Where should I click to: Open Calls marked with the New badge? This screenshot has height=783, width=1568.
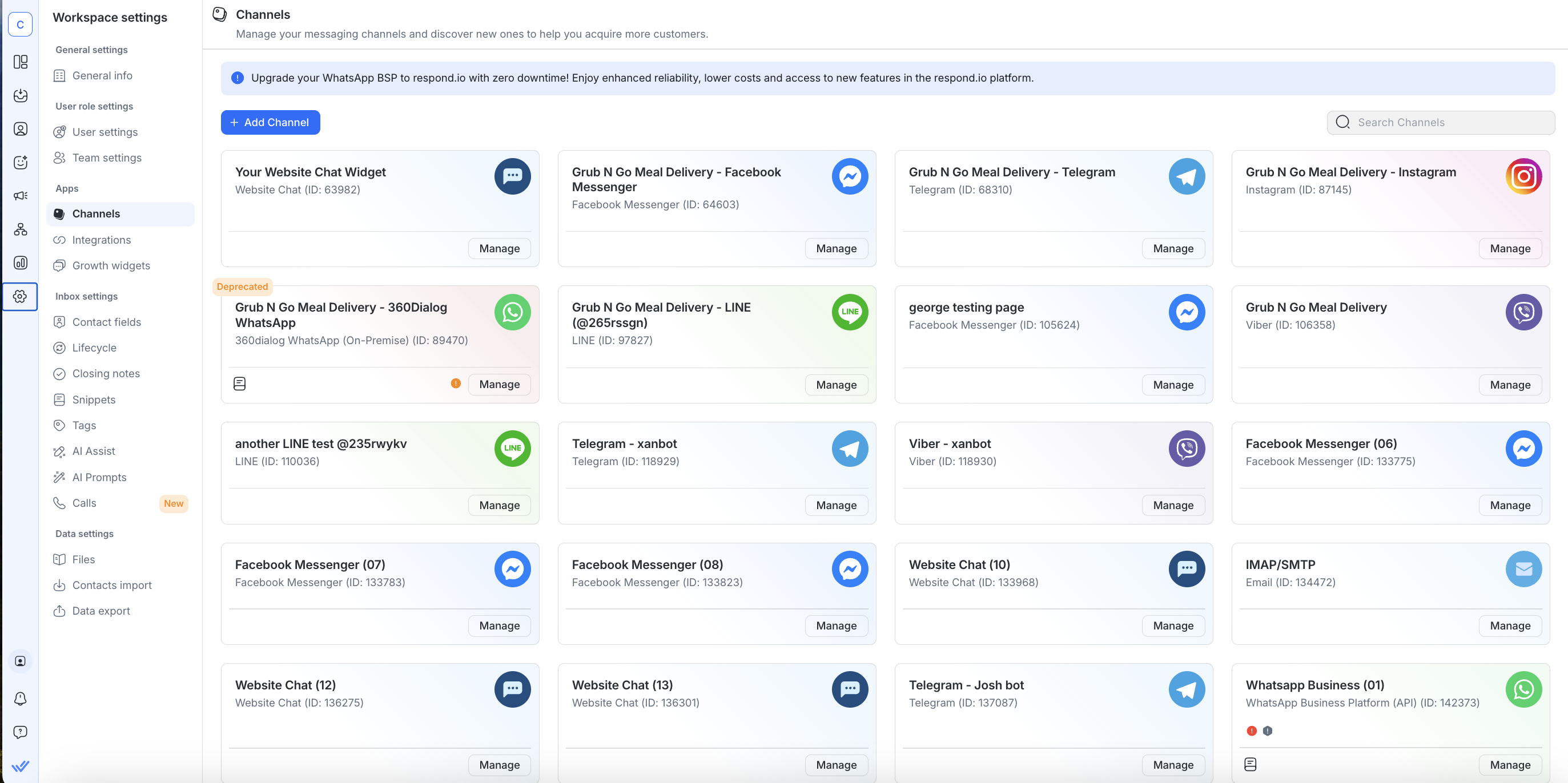[x=84, y=503]
